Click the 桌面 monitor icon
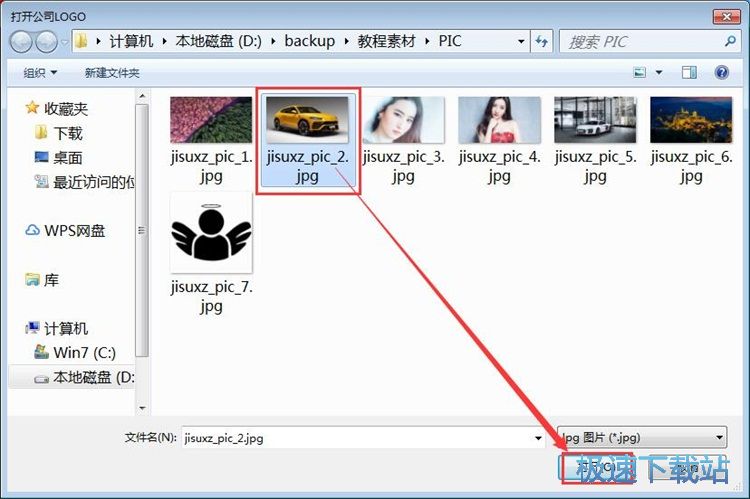The image size is (750, 499). point(42,157)
